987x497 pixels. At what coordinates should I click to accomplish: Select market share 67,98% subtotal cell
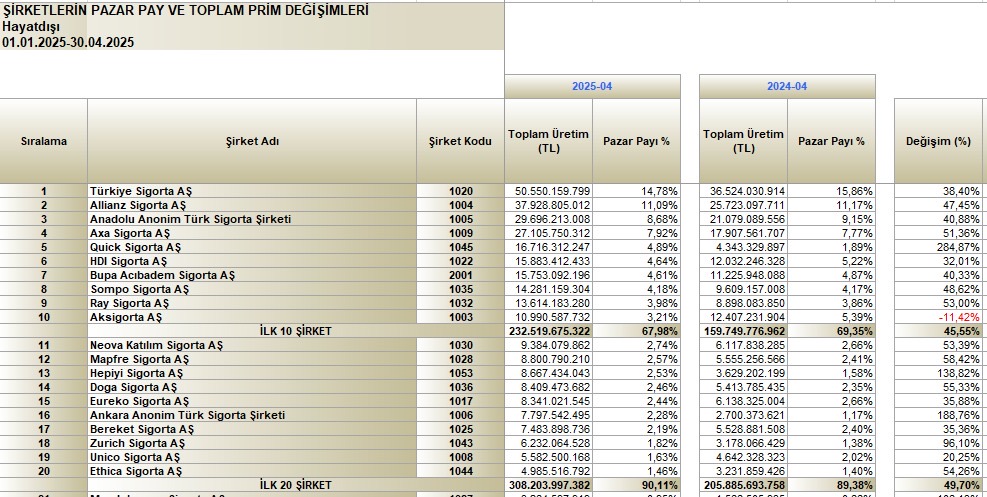pos(636,331)
